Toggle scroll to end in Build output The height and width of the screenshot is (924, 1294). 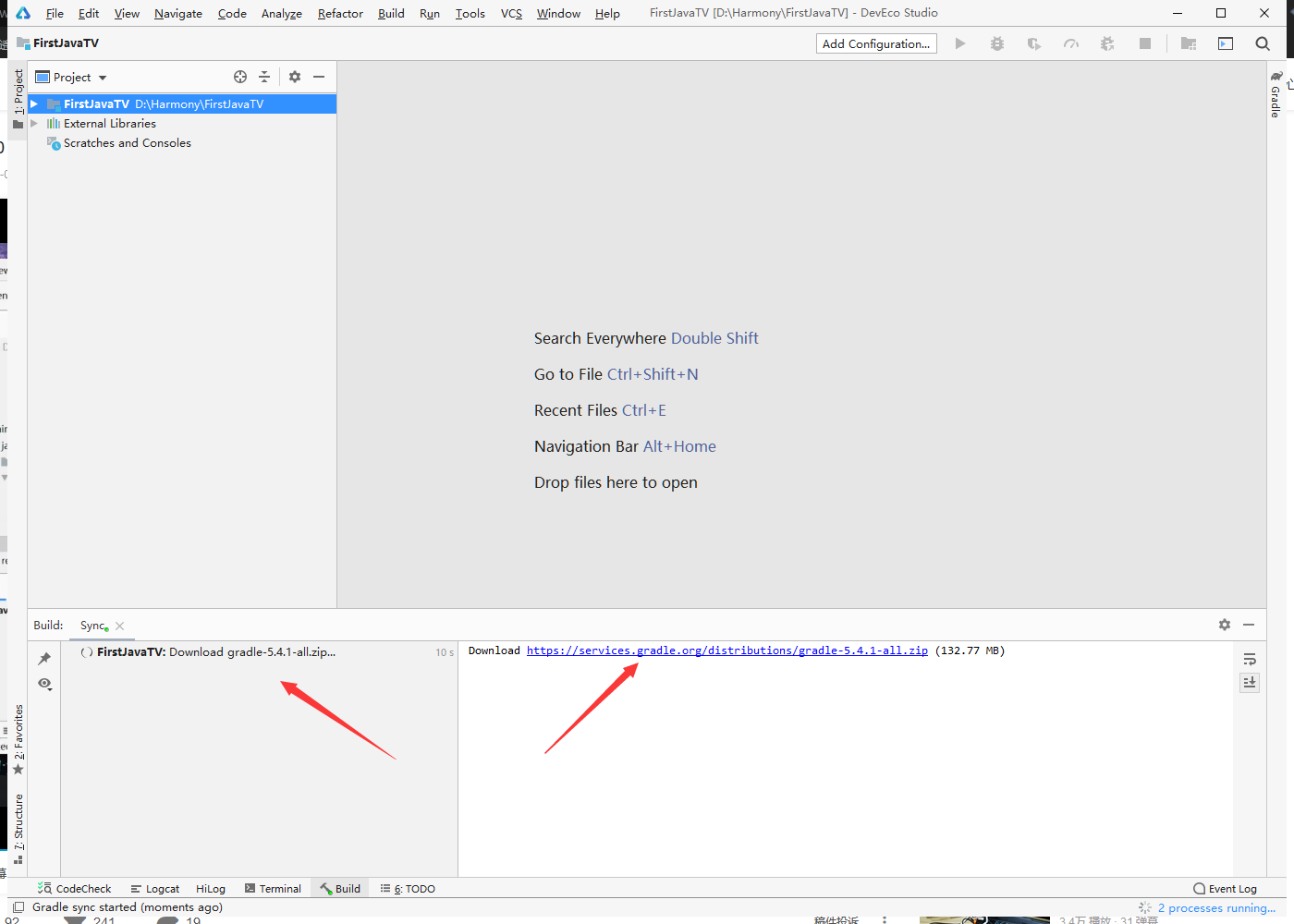tap(1250, 682)
